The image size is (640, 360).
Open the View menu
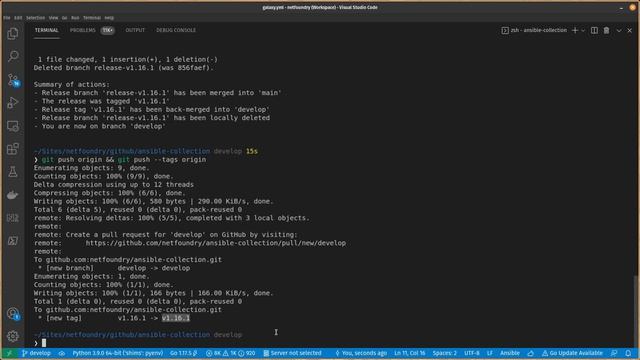click(x=53, y=18)
